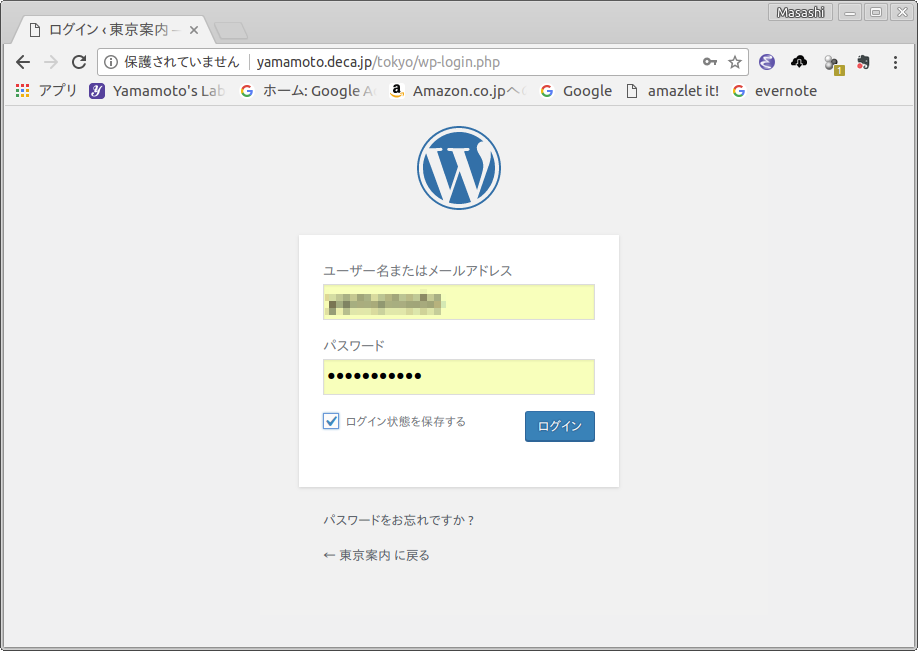Viewport: 918px width, 651px height.
Task: Toggle the ログイン状態を保存する checkbox
Action: click(331, 421)
